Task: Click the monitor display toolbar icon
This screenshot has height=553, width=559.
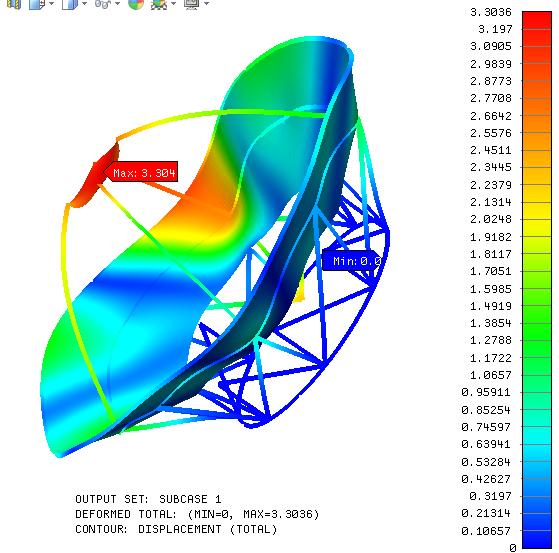Action: pyautogui.click(x=191, y=4)
